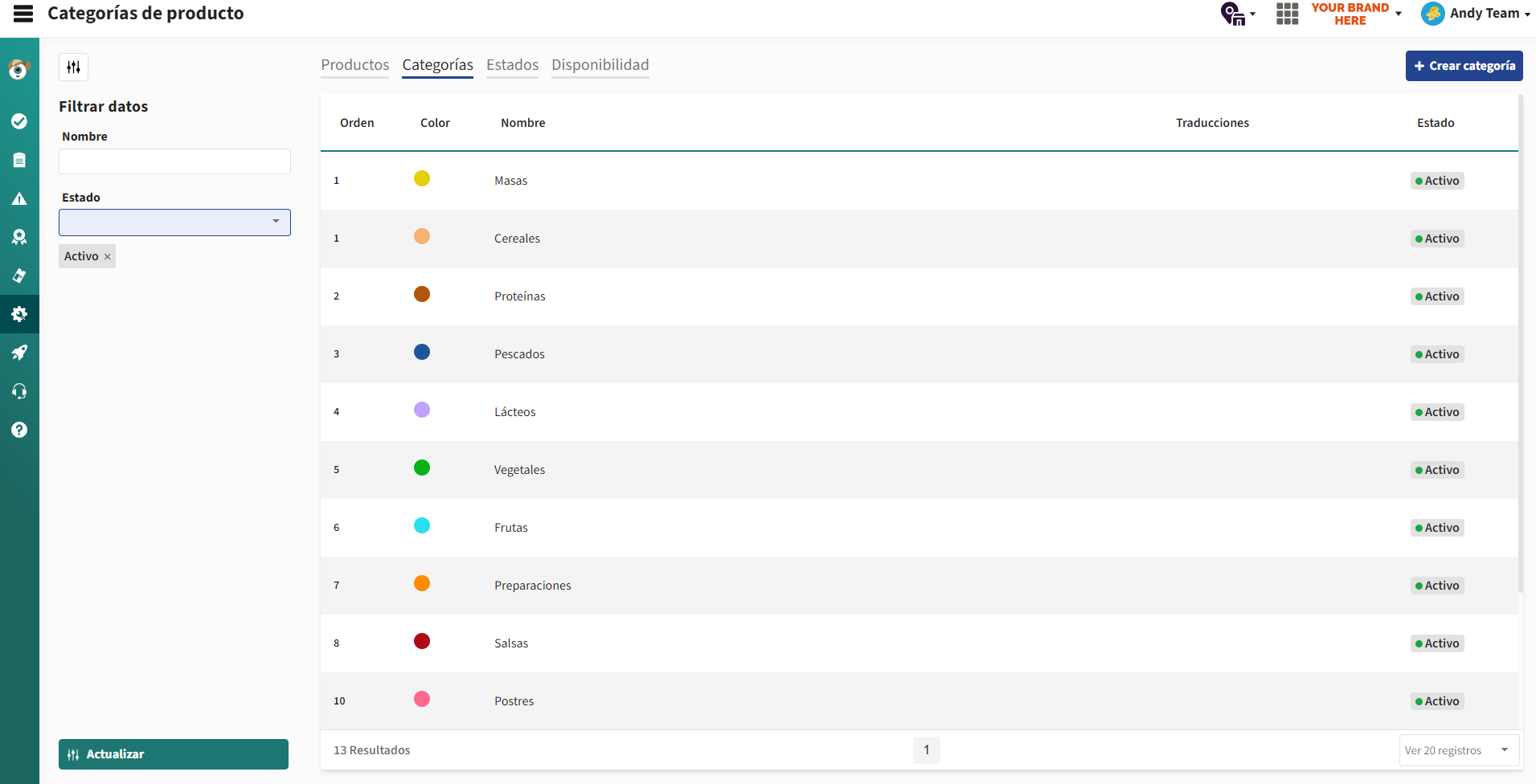
Task: Click the Andy Team avatar icon
Action: [x=1432, y=14]
